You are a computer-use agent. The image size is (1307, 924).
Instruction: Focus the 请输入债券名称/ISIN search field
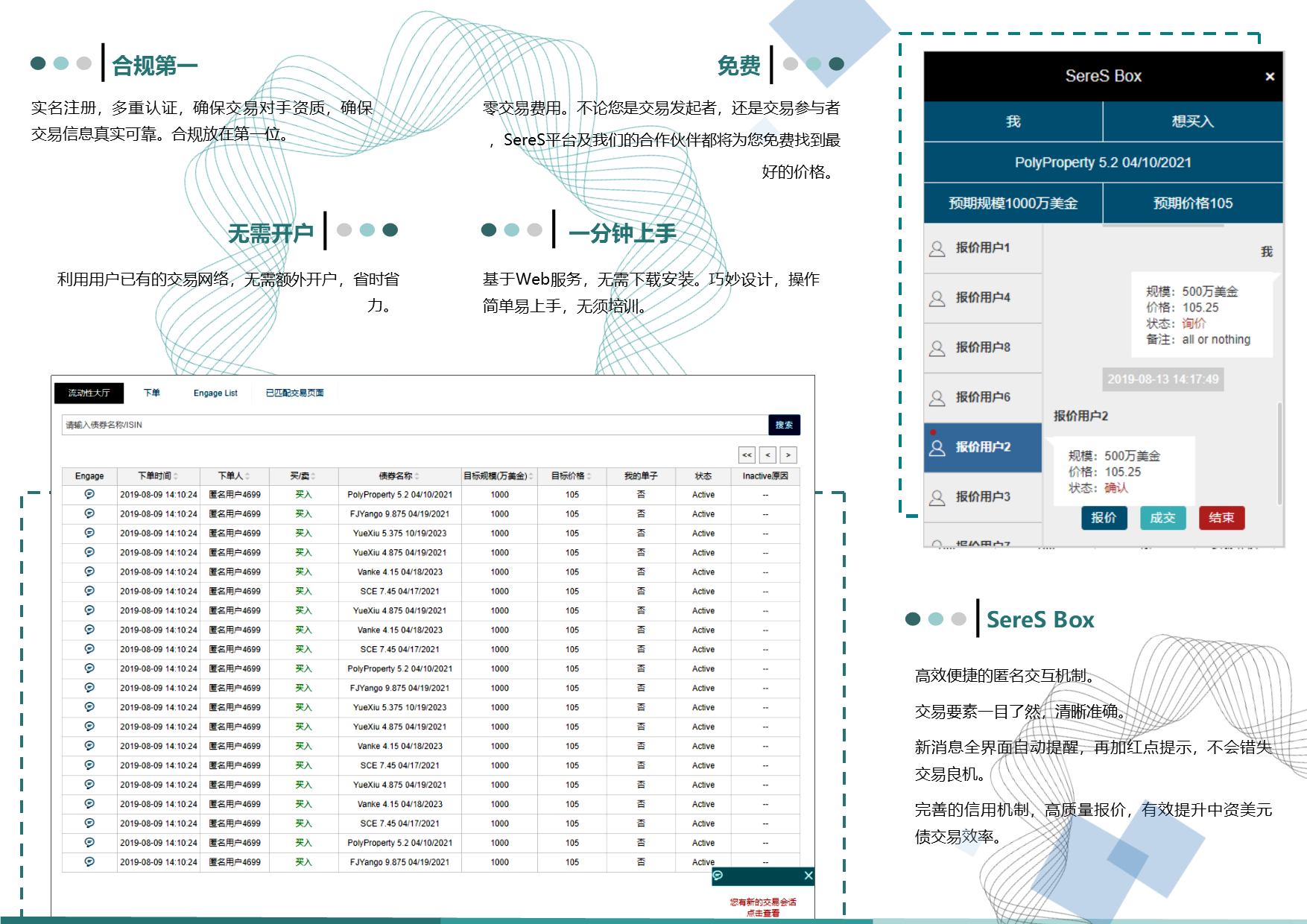(414, 425)
